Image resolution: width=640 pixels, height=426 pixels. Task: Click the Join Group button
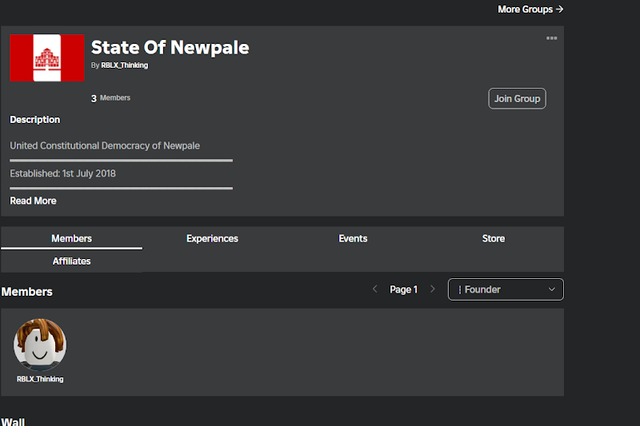[517, 99]
